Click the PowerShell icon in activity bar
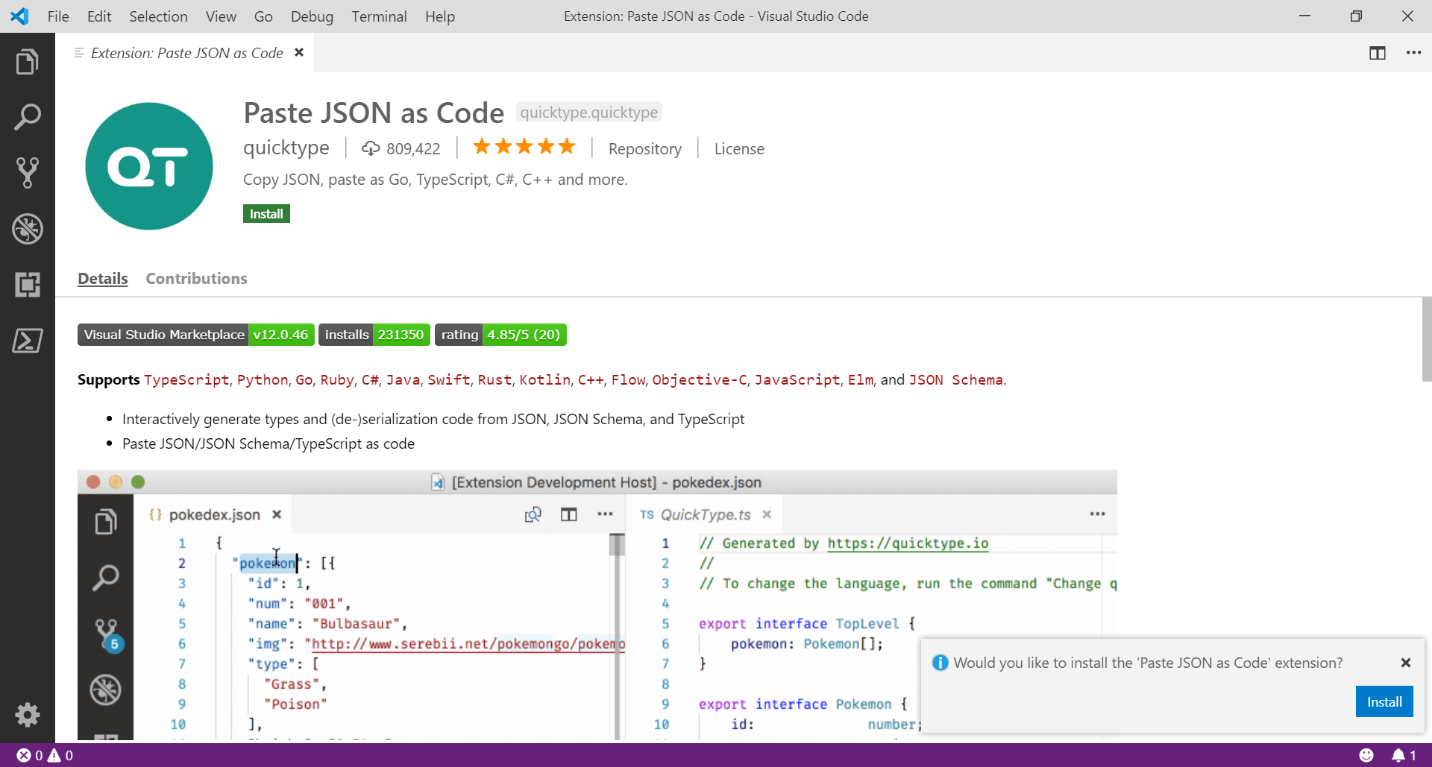Screen dimensions: 1432x767 (27, 341)
